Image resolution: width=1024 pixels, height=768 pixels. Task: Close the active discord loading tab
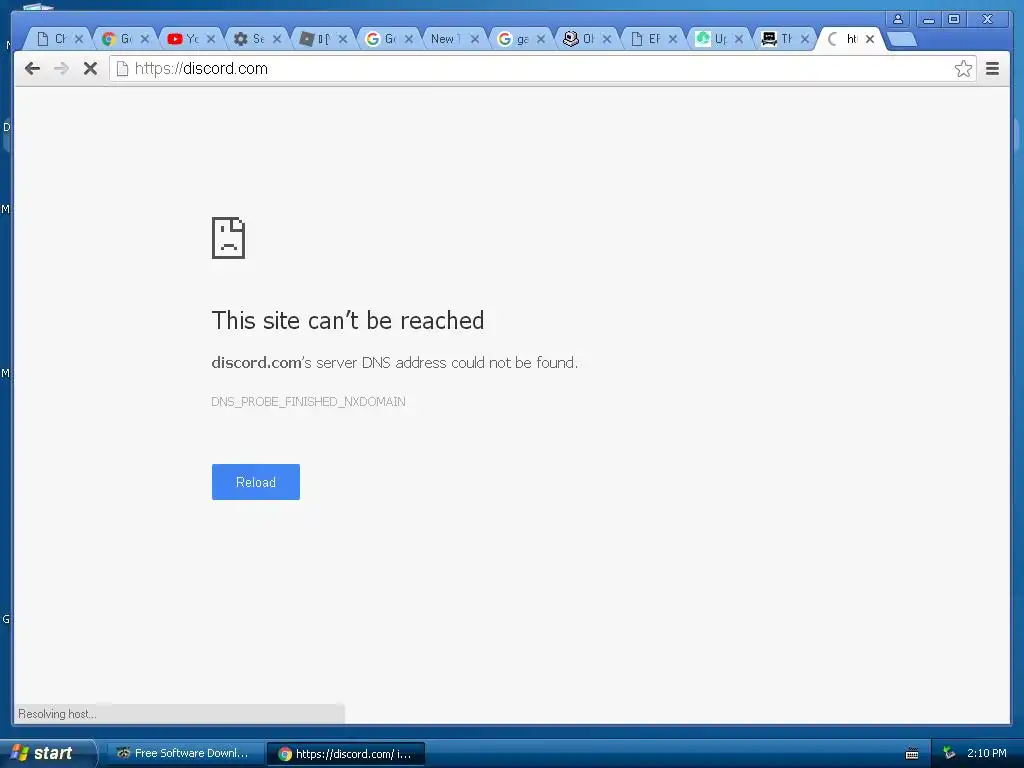tap(870, 39)
